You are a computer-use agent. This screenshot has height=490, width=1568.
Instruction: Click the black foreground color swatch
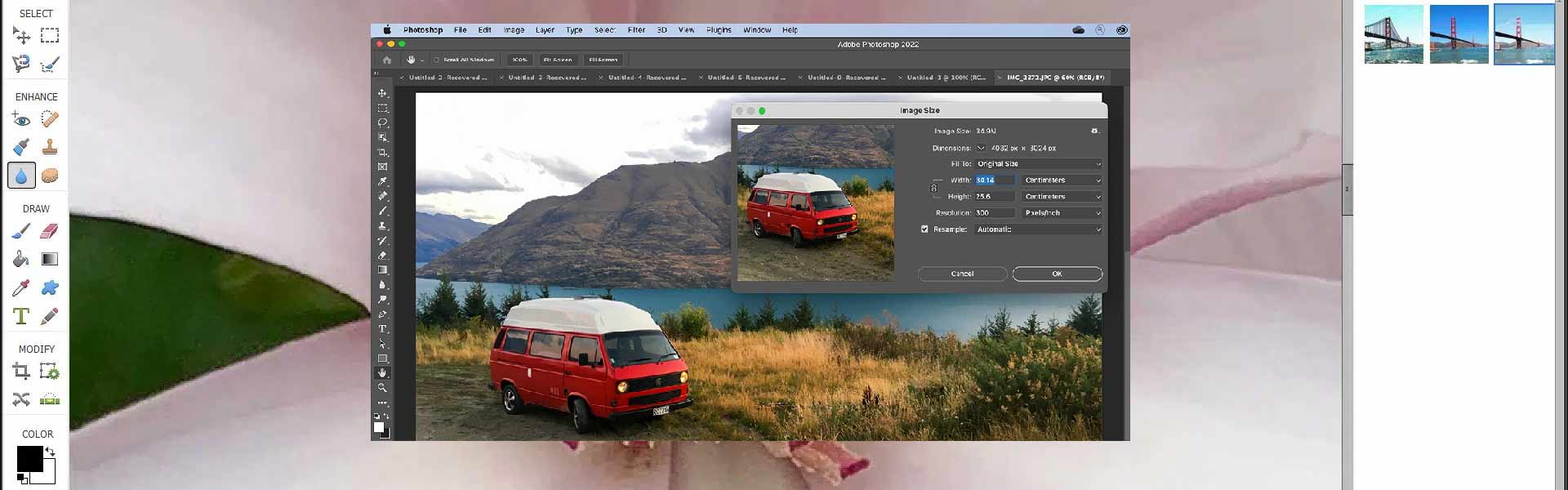(29, 459)
